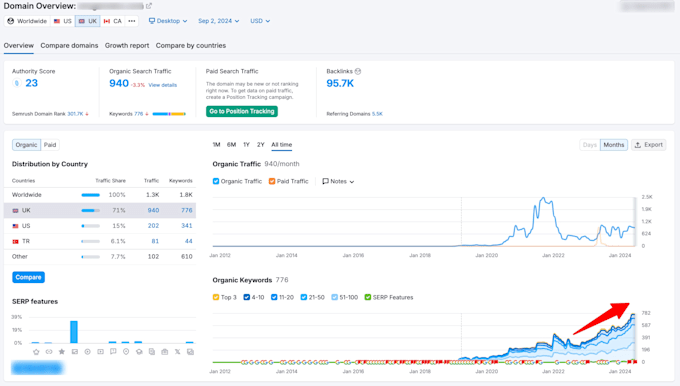
Task: Click the Go to Position Tracking button
Action: pyautogui.click(x=242, y=111)
